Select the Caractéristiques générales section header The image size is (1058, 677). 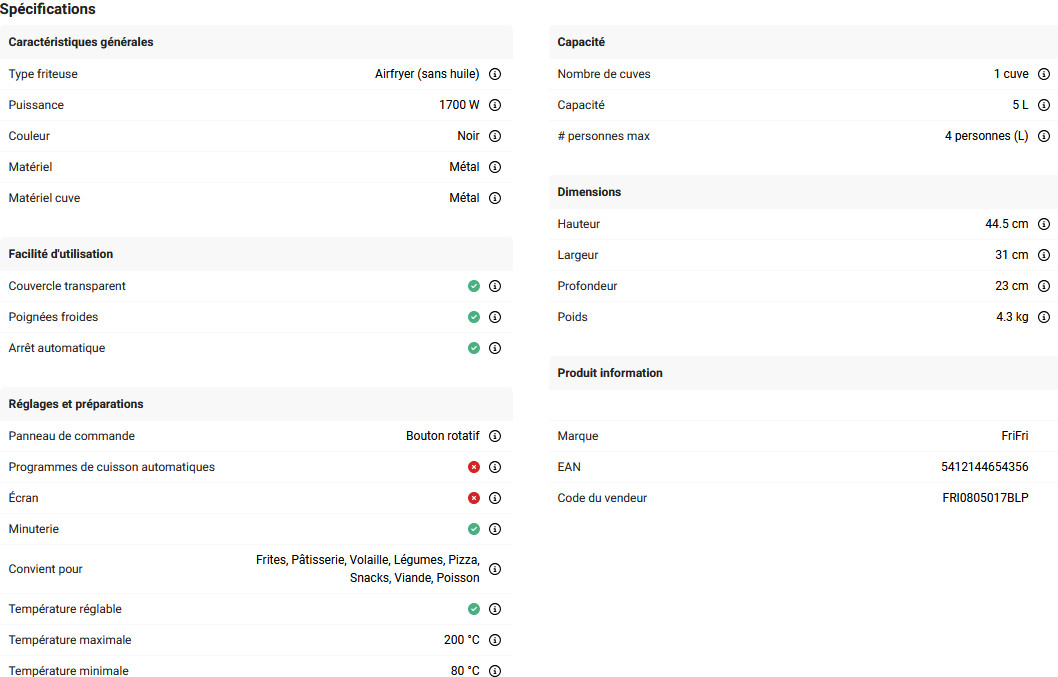(81, 42)
